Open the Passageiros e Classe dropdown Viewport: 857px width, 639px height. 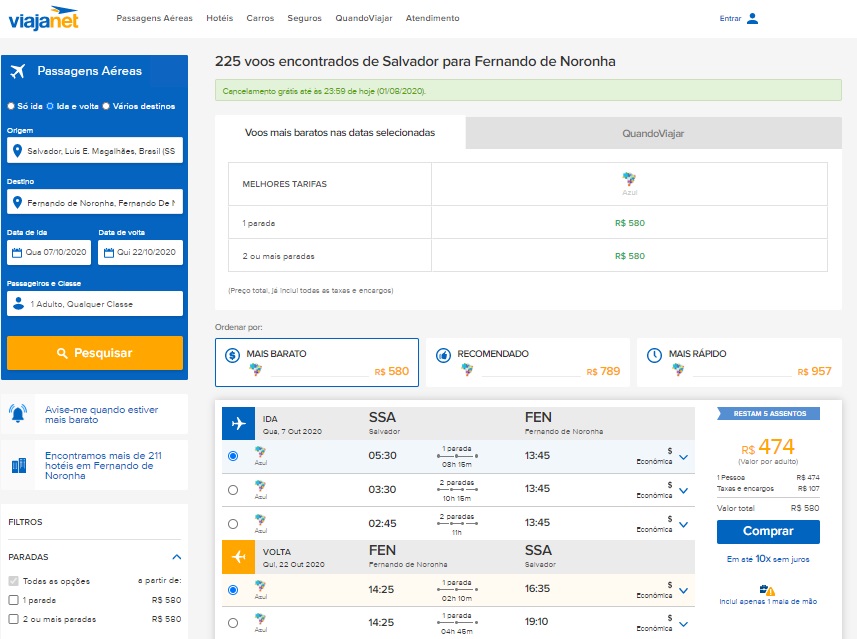tap(95, 304)
